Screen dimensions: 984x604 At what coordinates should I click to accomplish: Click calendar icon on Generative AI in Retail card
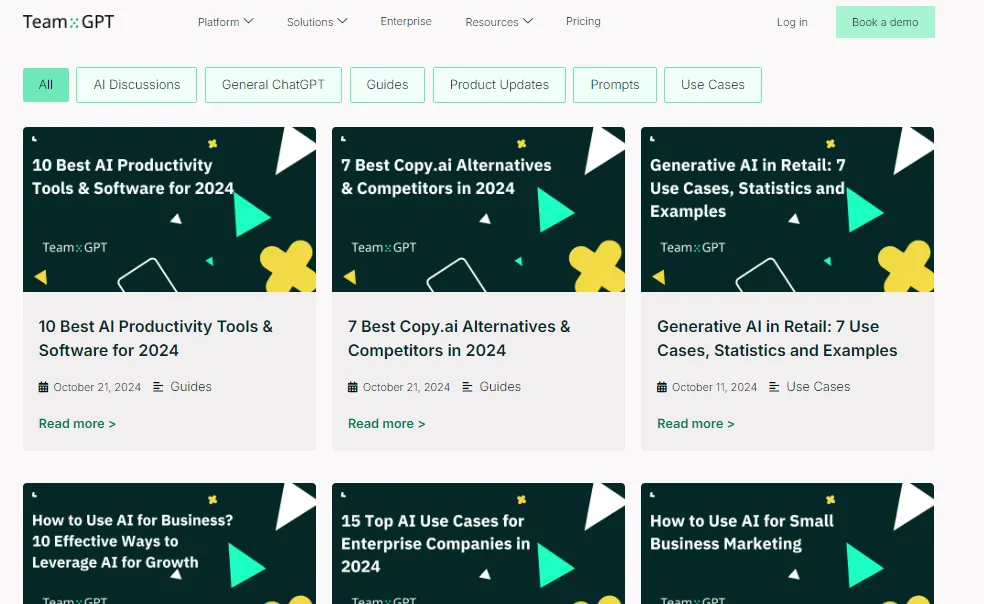[x=661, y=387]
